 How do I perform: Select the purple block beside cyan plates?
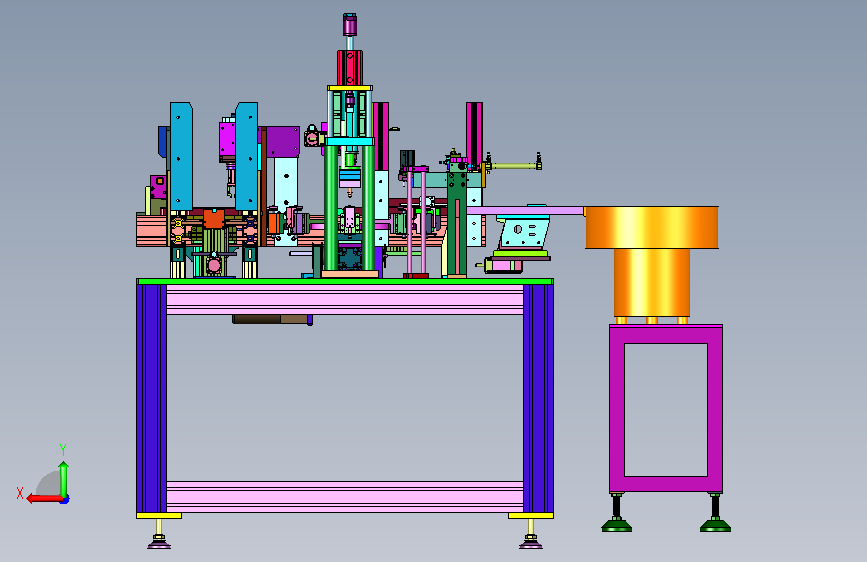pyautogui.click(x=283, y=142)
